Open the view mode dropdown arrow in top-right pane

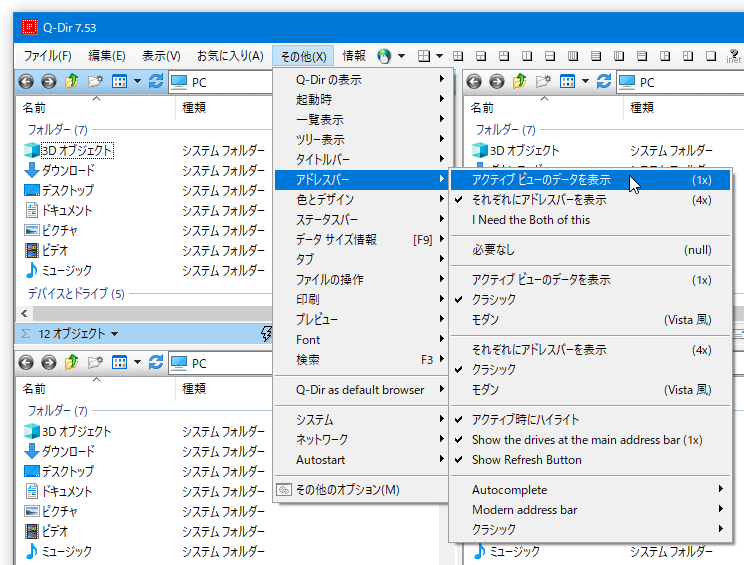click(585, 82)
